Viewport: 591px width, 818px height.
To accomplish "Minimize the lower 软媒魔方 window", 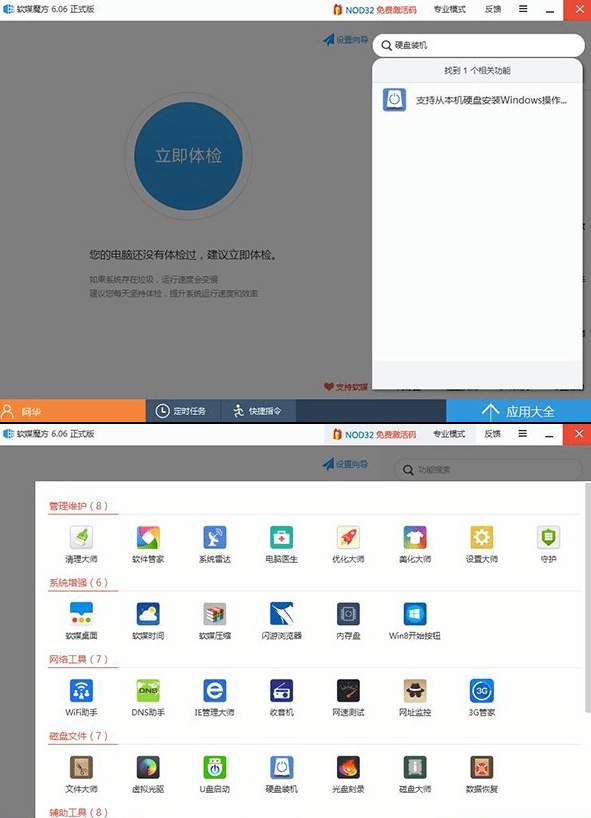I will [x=549, y=435].
